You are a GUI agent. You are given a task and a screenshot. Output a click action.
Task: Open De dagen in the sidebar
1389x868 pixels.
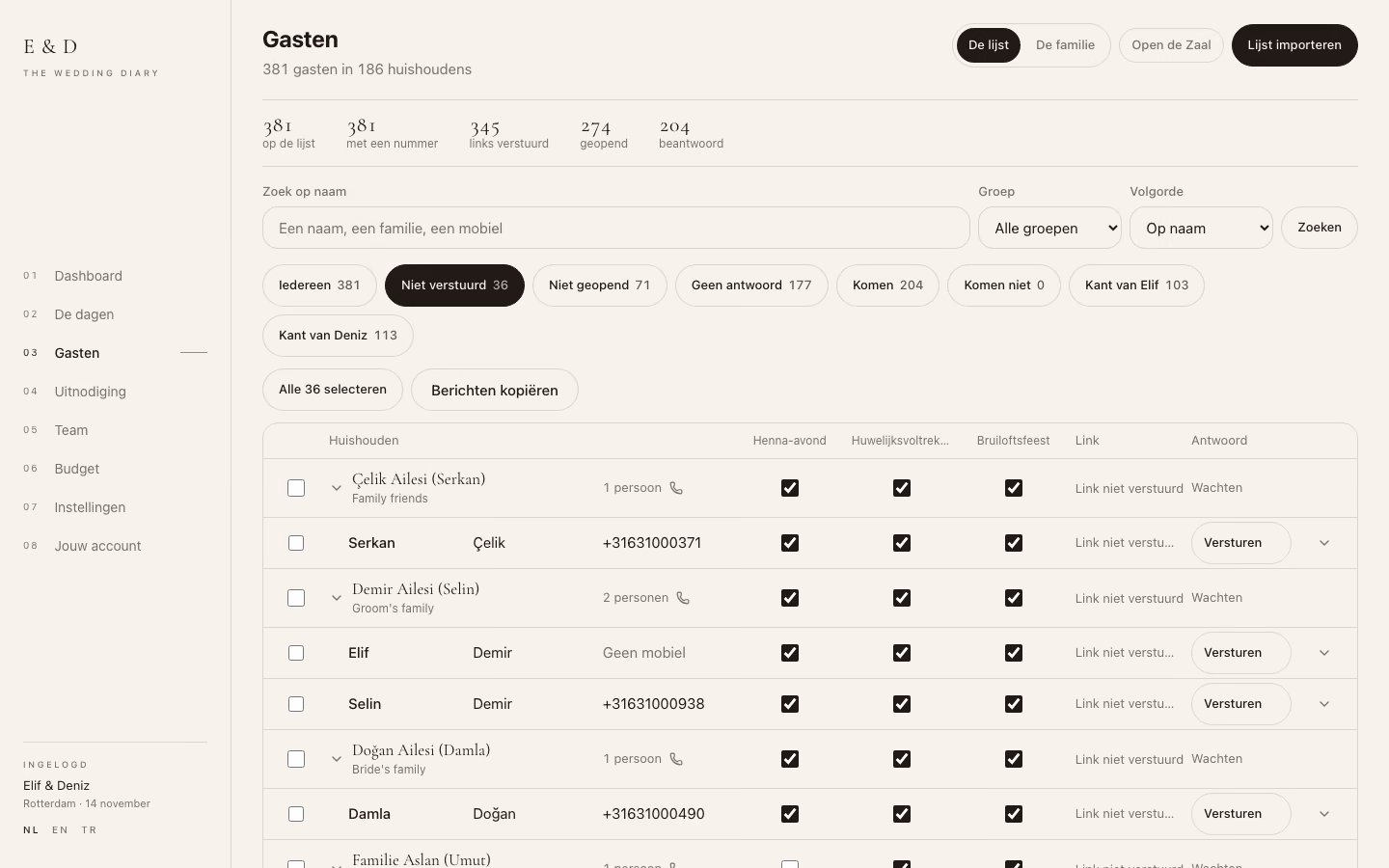(84, 314)
